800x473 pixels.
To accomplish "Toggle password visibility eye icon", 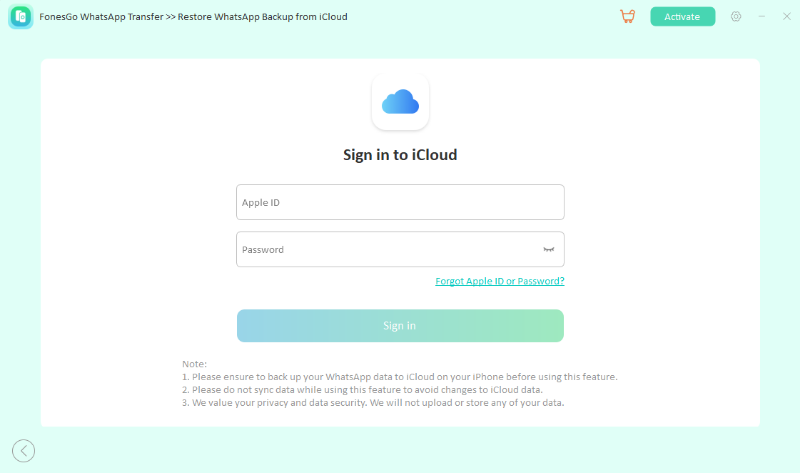I will (x=548, y=250).
